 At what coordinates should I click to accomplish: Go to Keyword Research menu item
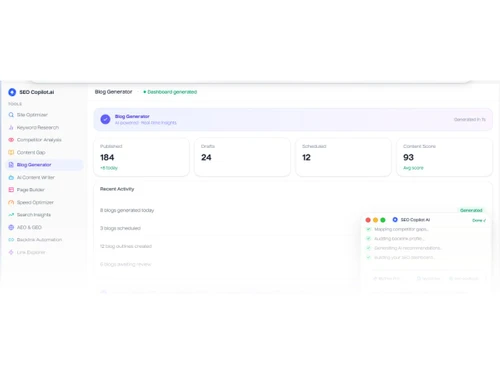coord(45,127)
